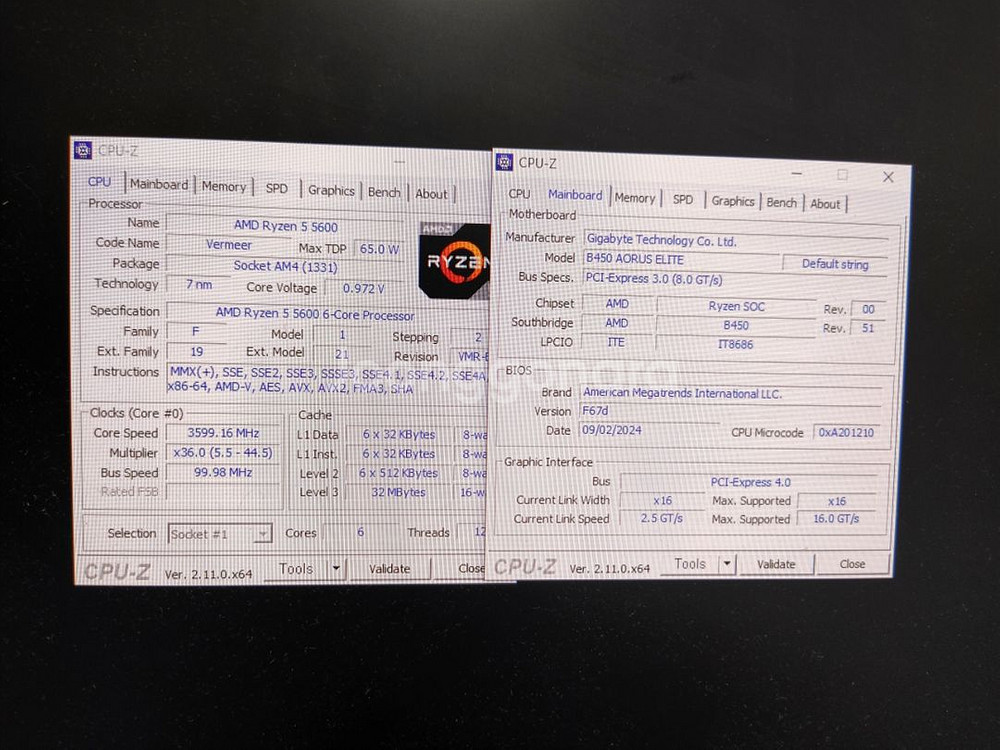
Task: Open SPD tab in right CPU-Z window
Action: point(682,200)
